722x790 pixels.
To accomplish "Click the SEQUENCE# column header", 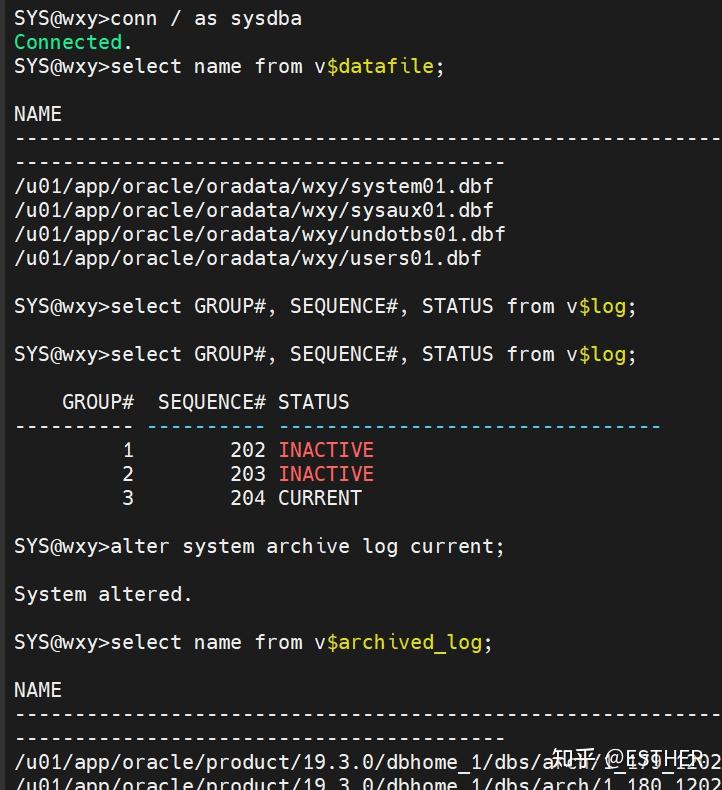I will pos(212,402).
